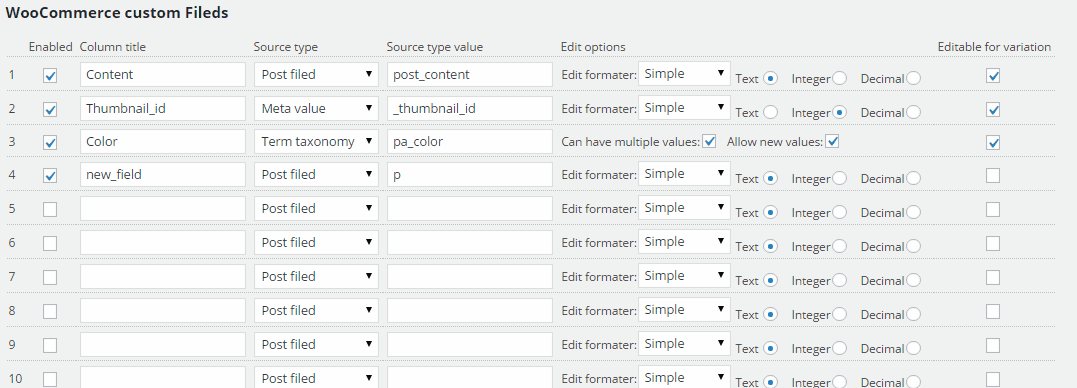This screenshot has height=388, width=1077.
Task: Focus empty Source type value field in row 8
Action: pos(470,310)
